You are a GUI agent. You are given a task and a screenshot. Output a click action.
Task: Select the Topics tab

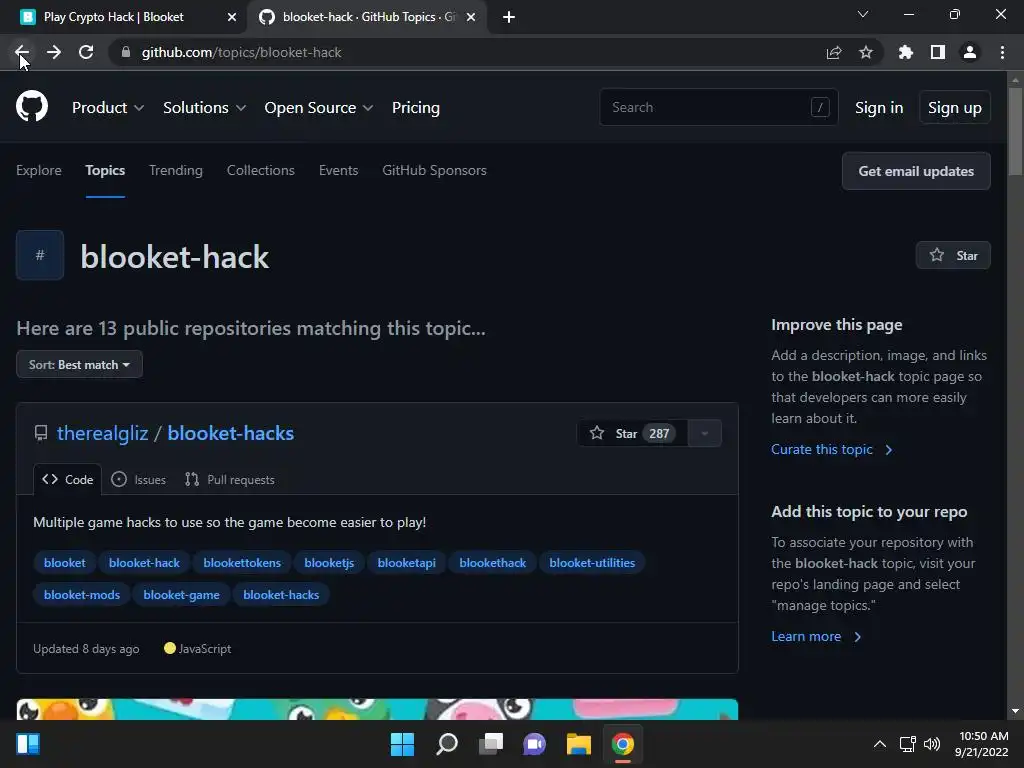point(105,170)
